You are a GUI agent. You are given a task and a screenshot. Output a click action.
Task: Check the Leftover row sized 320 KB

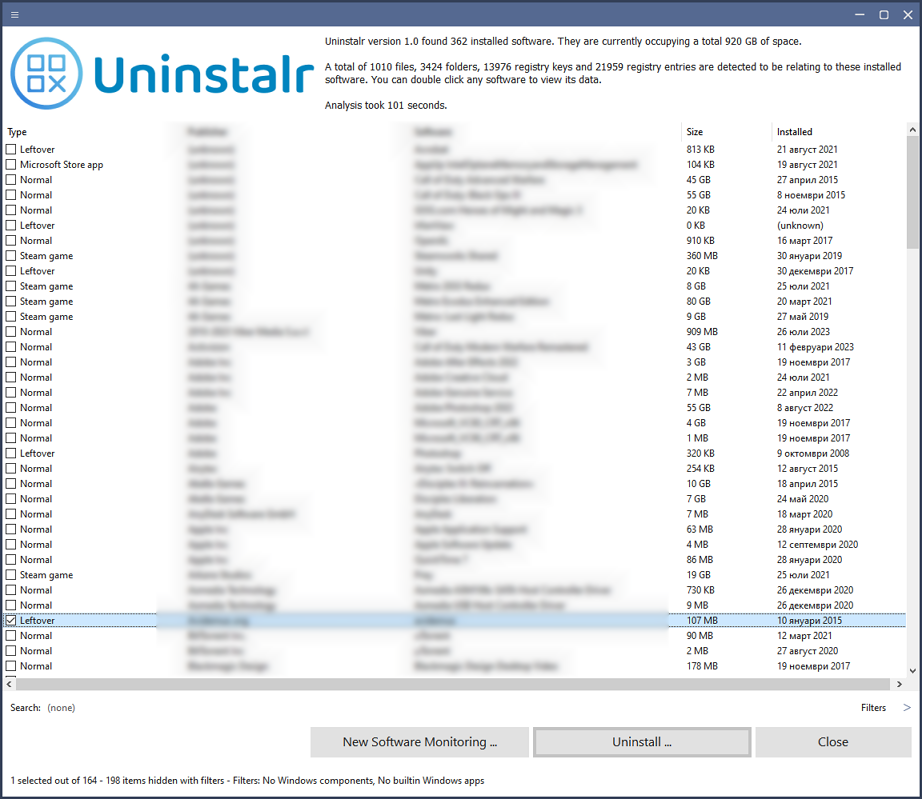[x=11, y=453]
